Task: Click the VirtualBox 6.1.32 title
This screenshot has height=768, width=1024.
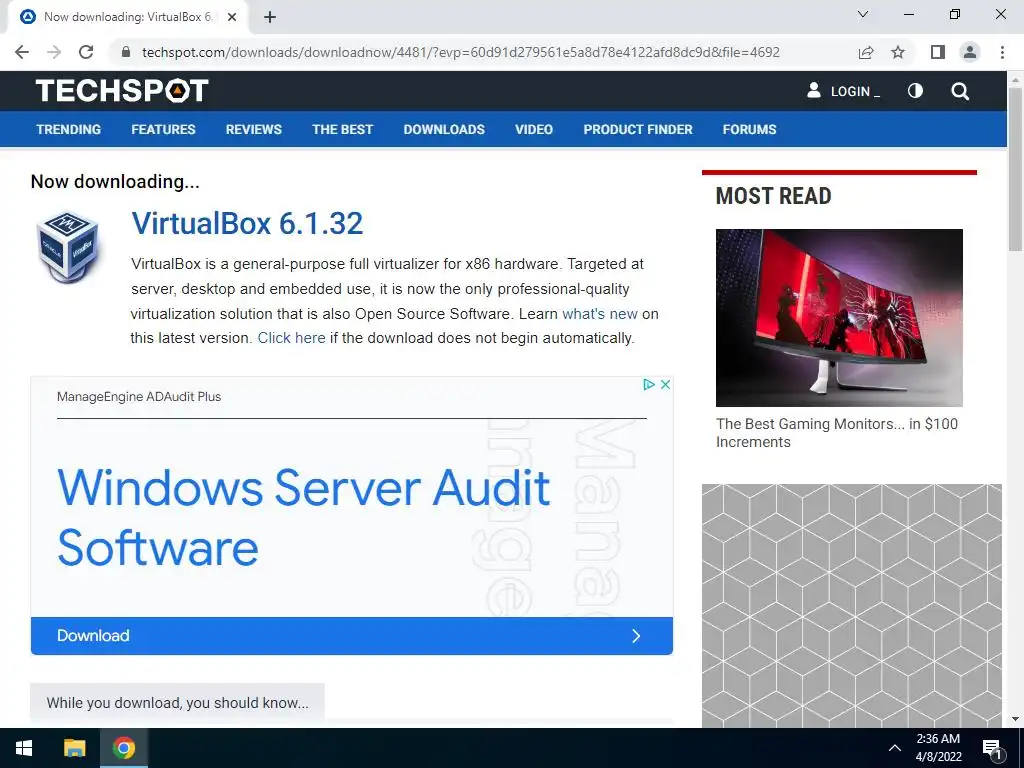Action: click(247, 224)
